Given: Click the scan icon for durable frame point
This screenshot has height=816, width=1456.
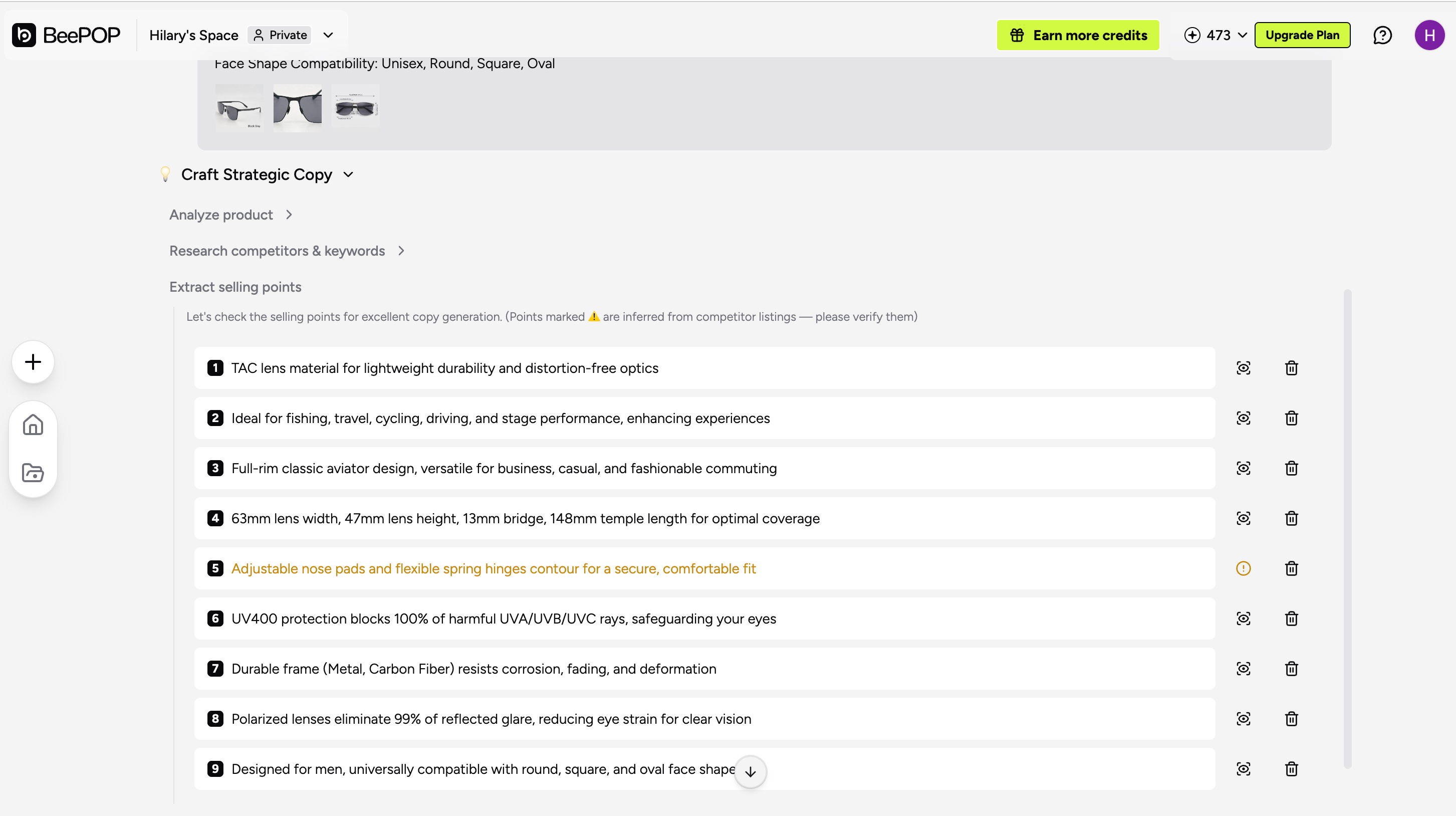Looking at the screenshot, I should (1243, 669).
